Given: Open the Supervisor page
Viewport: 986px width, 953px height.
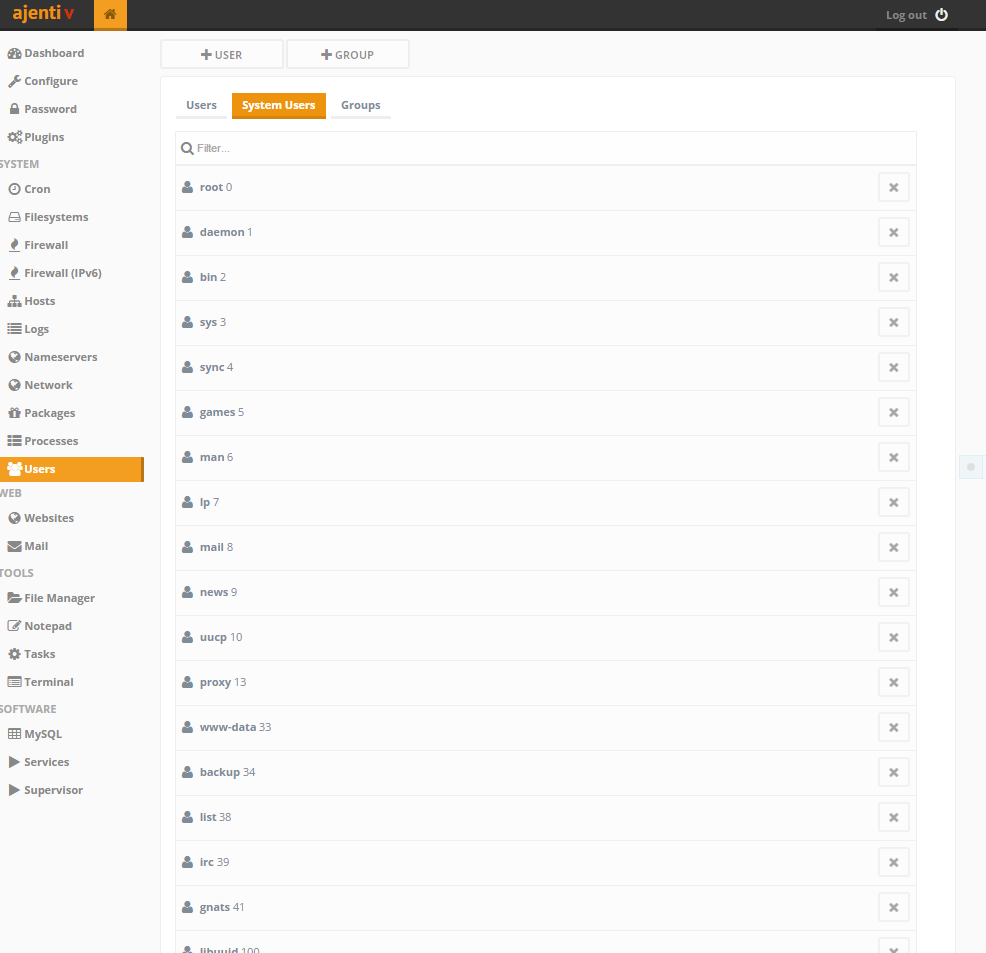Looking at the screenshot, I should coord(53,790).
